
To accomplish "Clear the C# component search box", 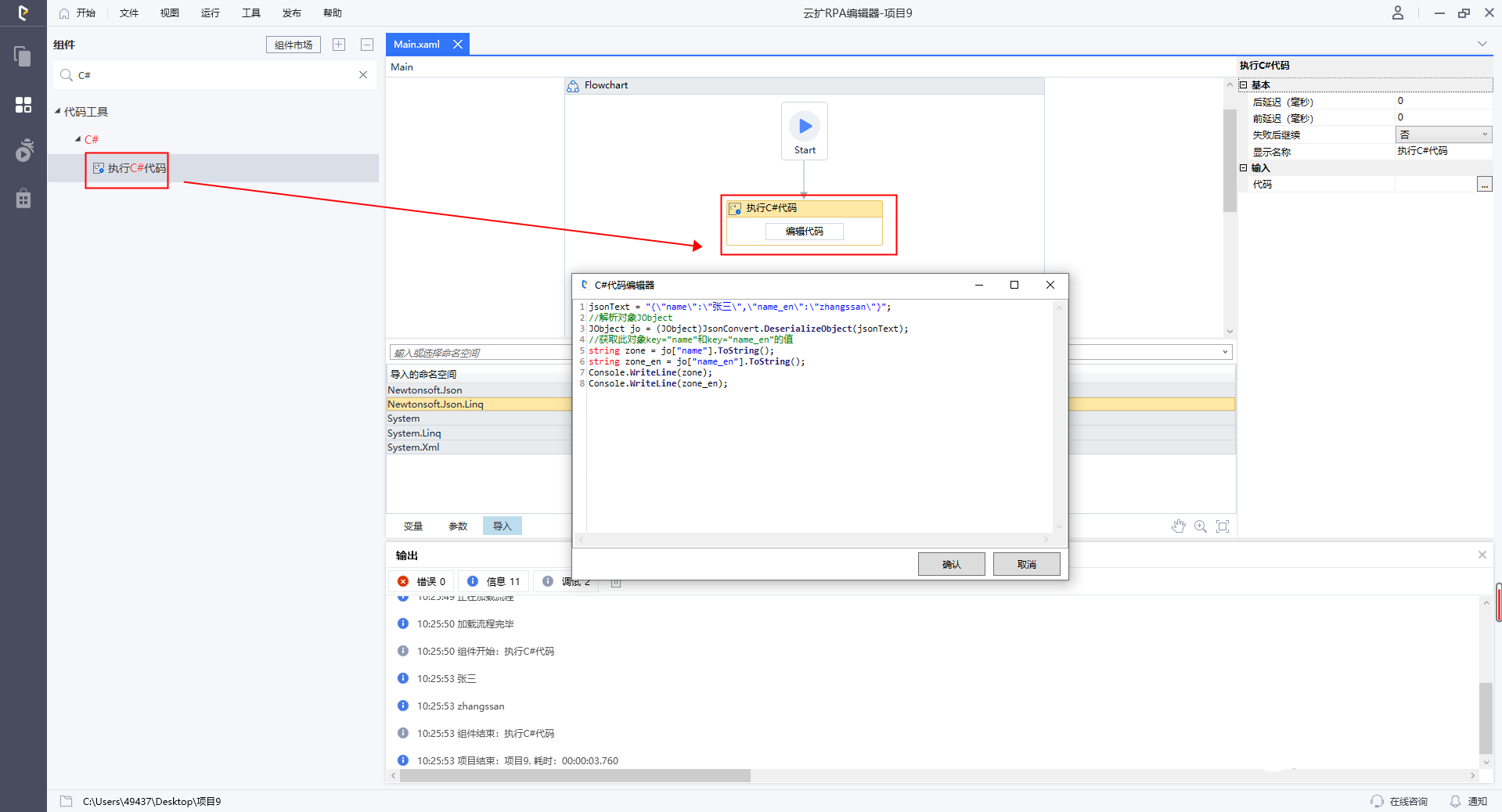I will [x=362, y=74].
